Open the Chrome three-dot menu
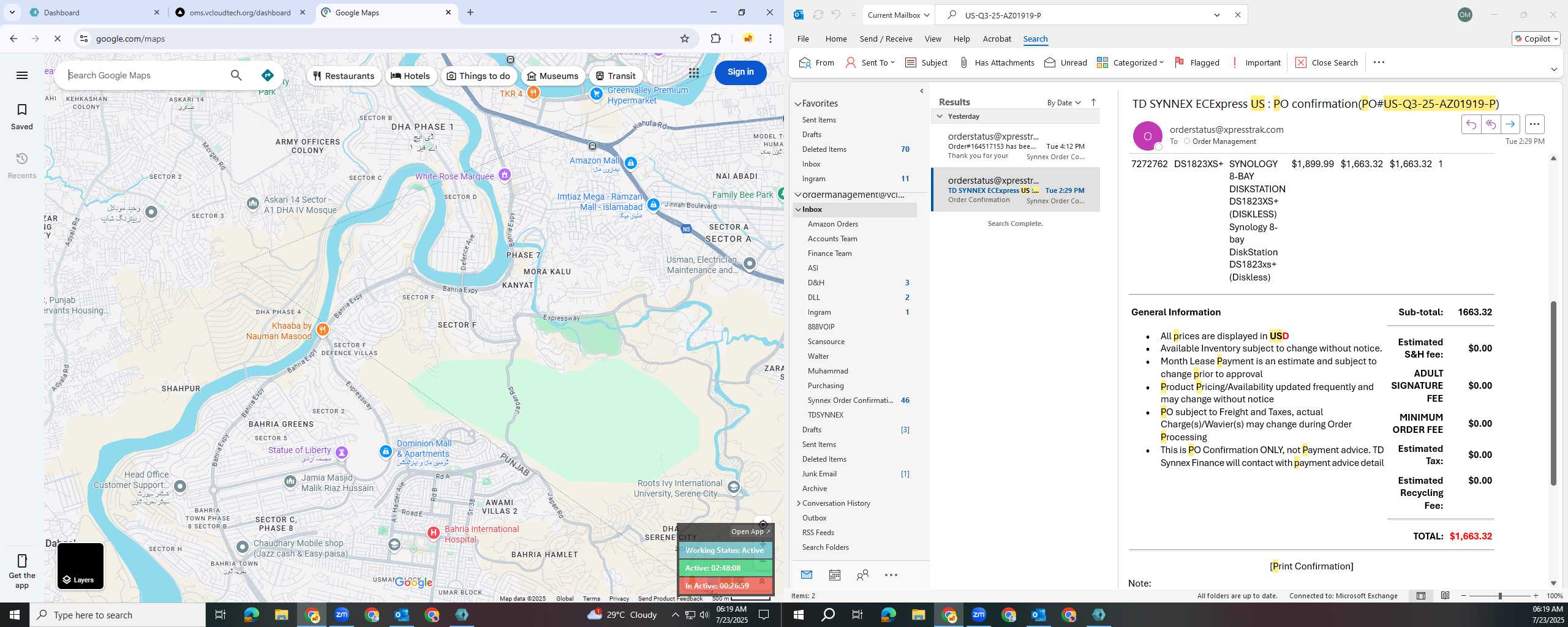The image size is (1568, 627). point(771,39)
